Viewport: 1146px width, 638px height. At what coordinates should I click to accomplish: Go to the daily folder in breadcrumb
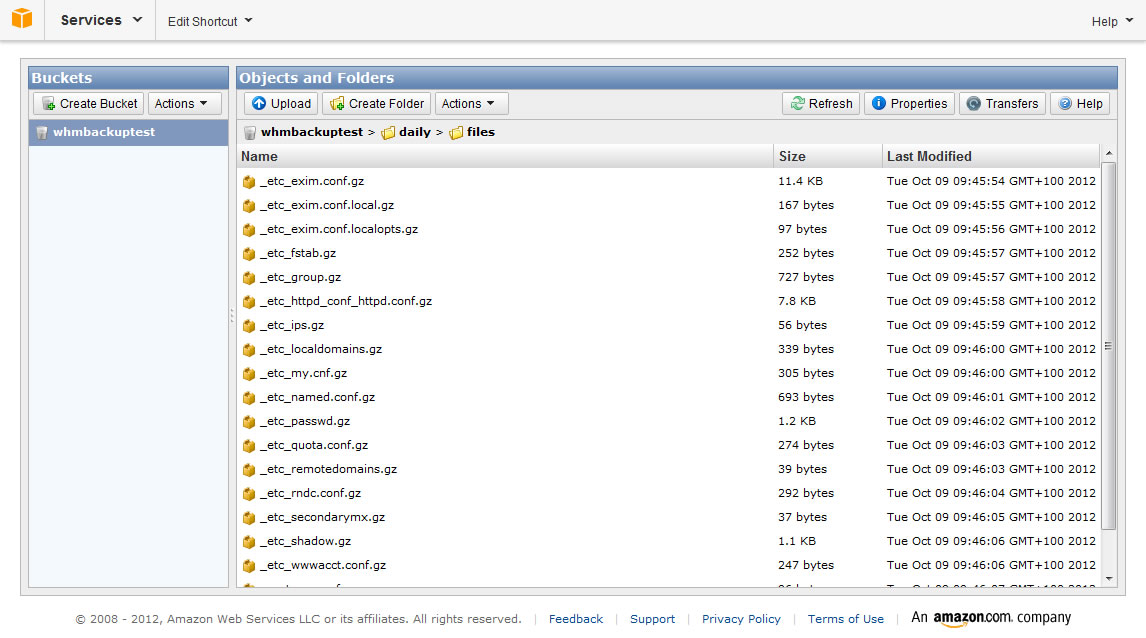414,132
